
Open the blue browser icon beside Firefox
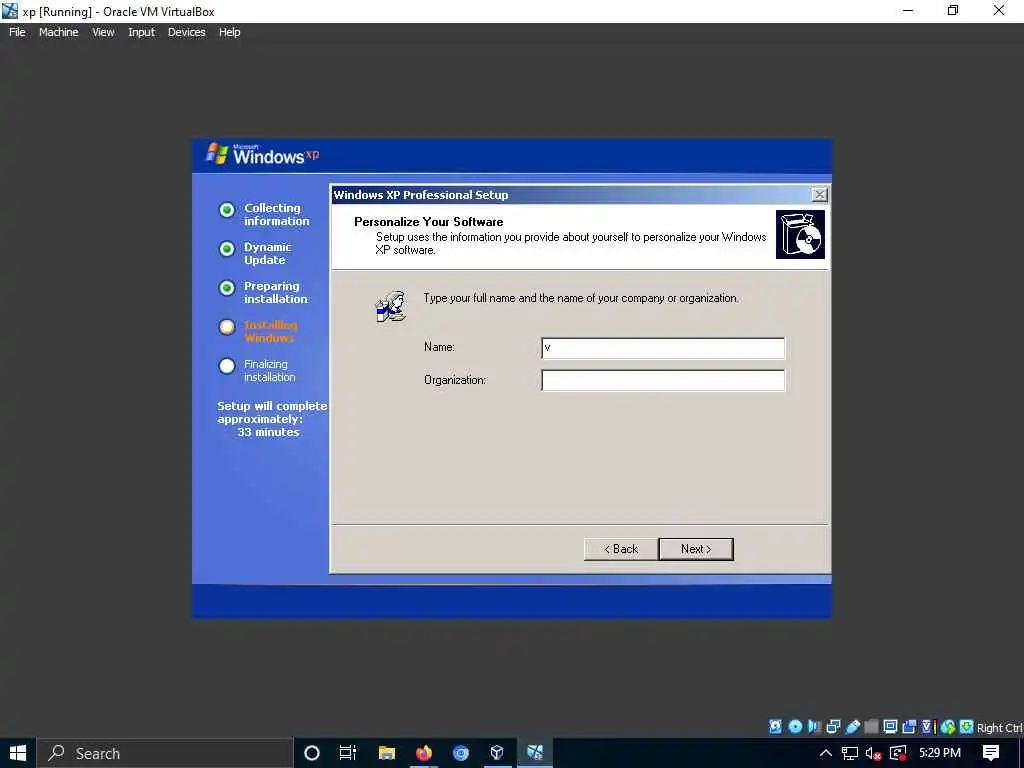coord(461,753)
